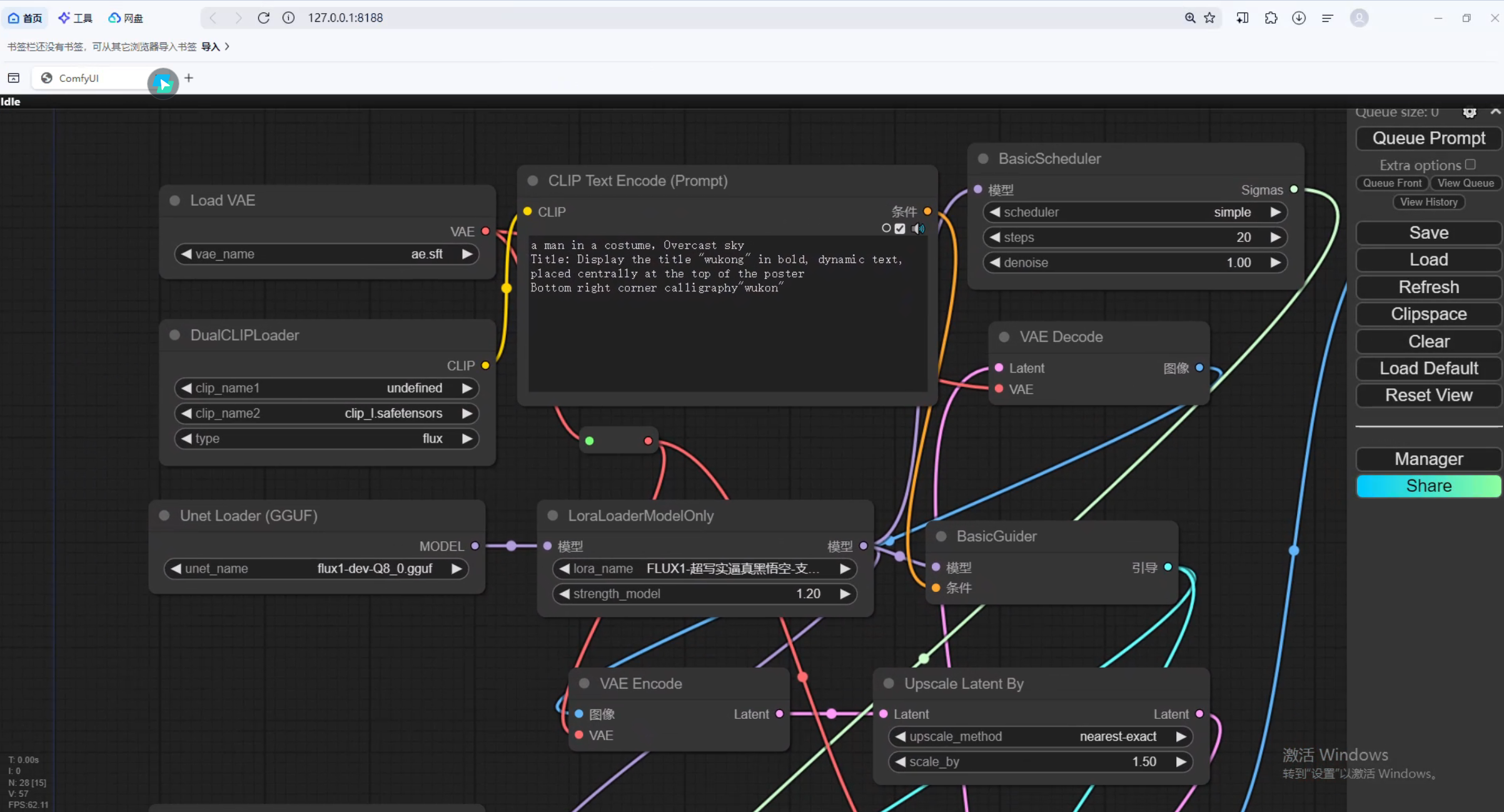Image resolution: width=1504 pixels, height=812 pixels.
Task: Click the Load Default button
Action: [x=1428, y=368]
